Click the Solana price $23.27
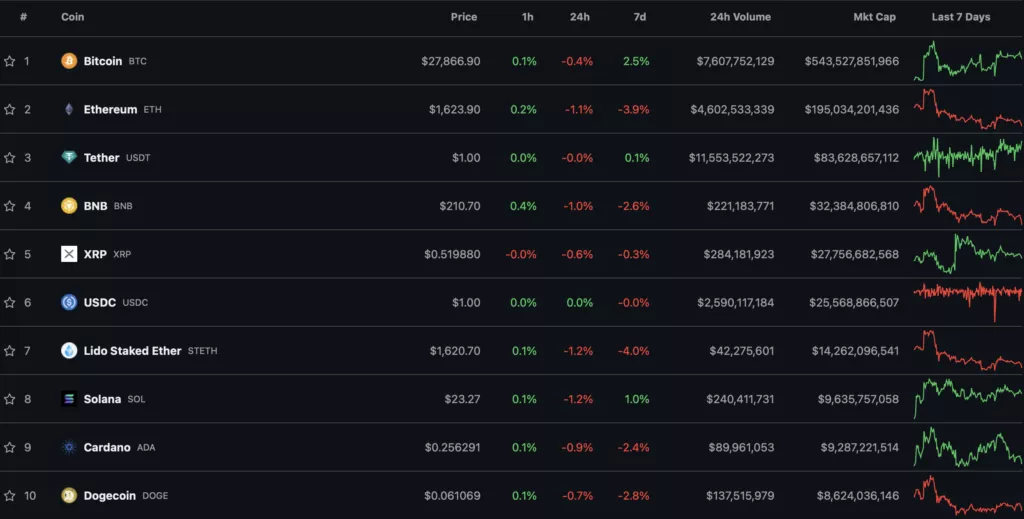 (x=462, y=399)
